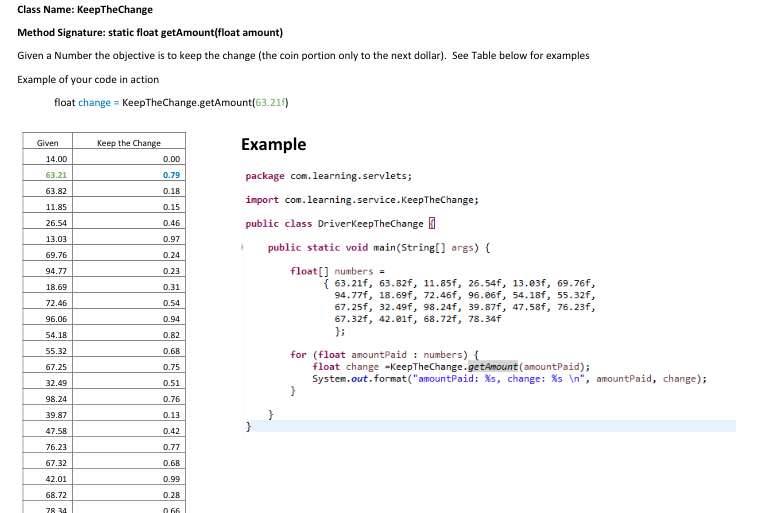Click the 'System.out.format' code line
The height and width of the screenshot is (513, 769).
click(510, 379)
